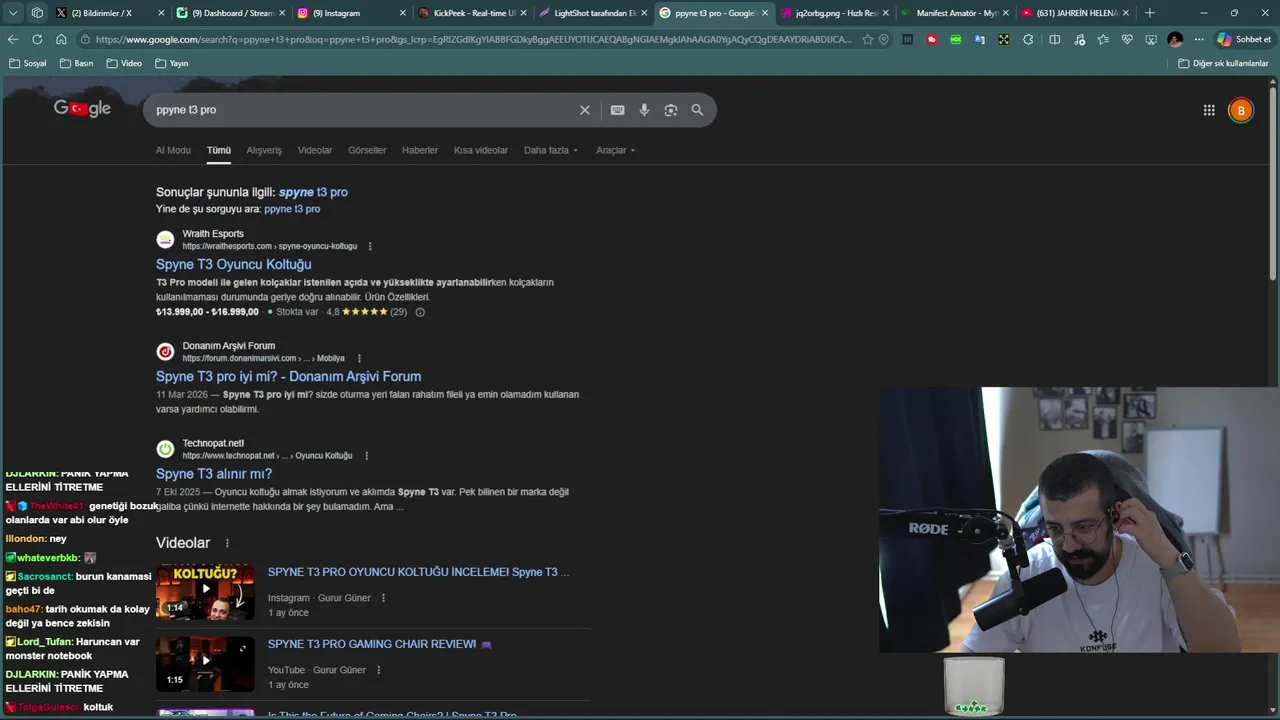The image size is (1280, 720).
Task: Open info icon beside the 4,8 rating
Action: click(x=420, y=312)
